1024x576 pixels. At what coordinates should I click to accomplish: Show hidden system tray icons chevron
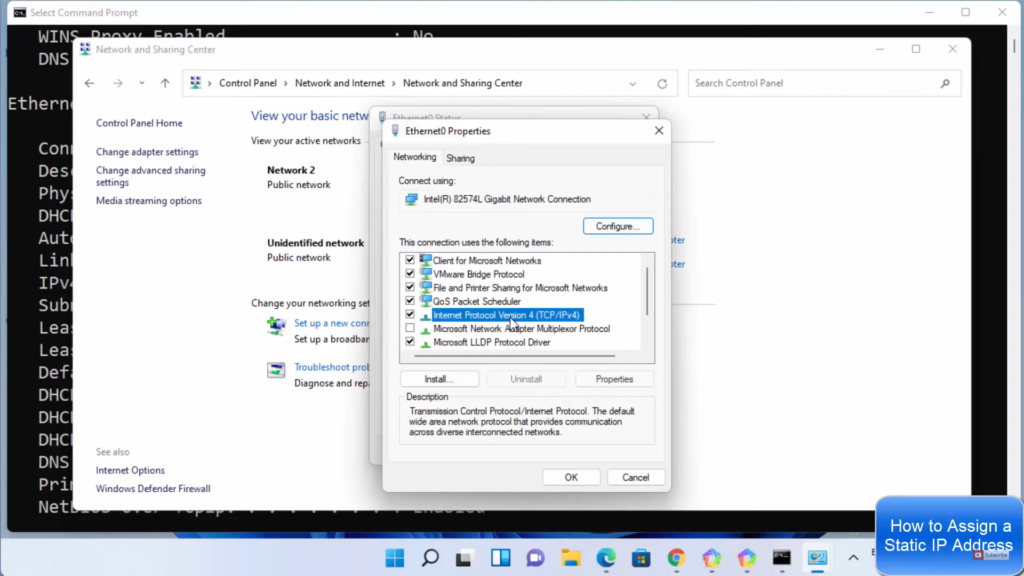853,558
